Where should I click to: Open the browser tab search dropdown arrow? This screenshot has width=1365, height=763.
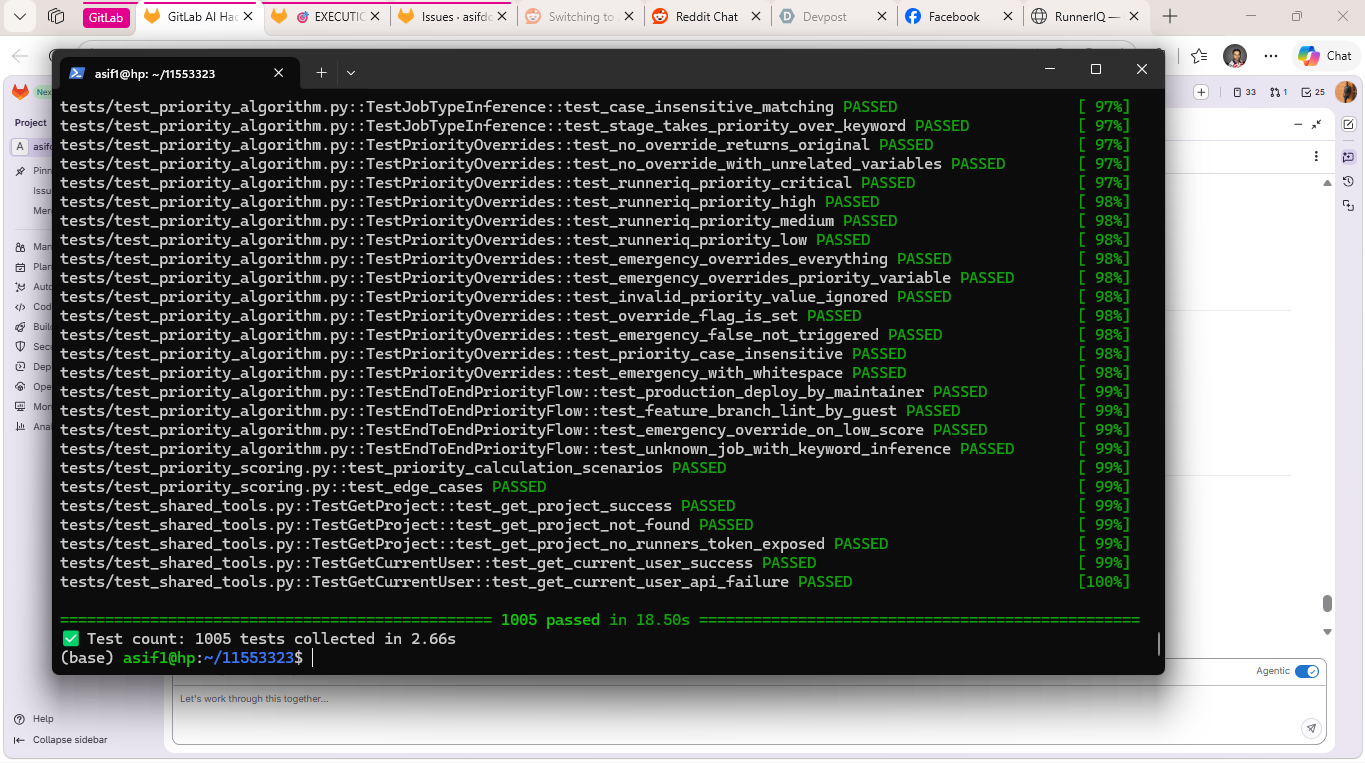point(20,16)
